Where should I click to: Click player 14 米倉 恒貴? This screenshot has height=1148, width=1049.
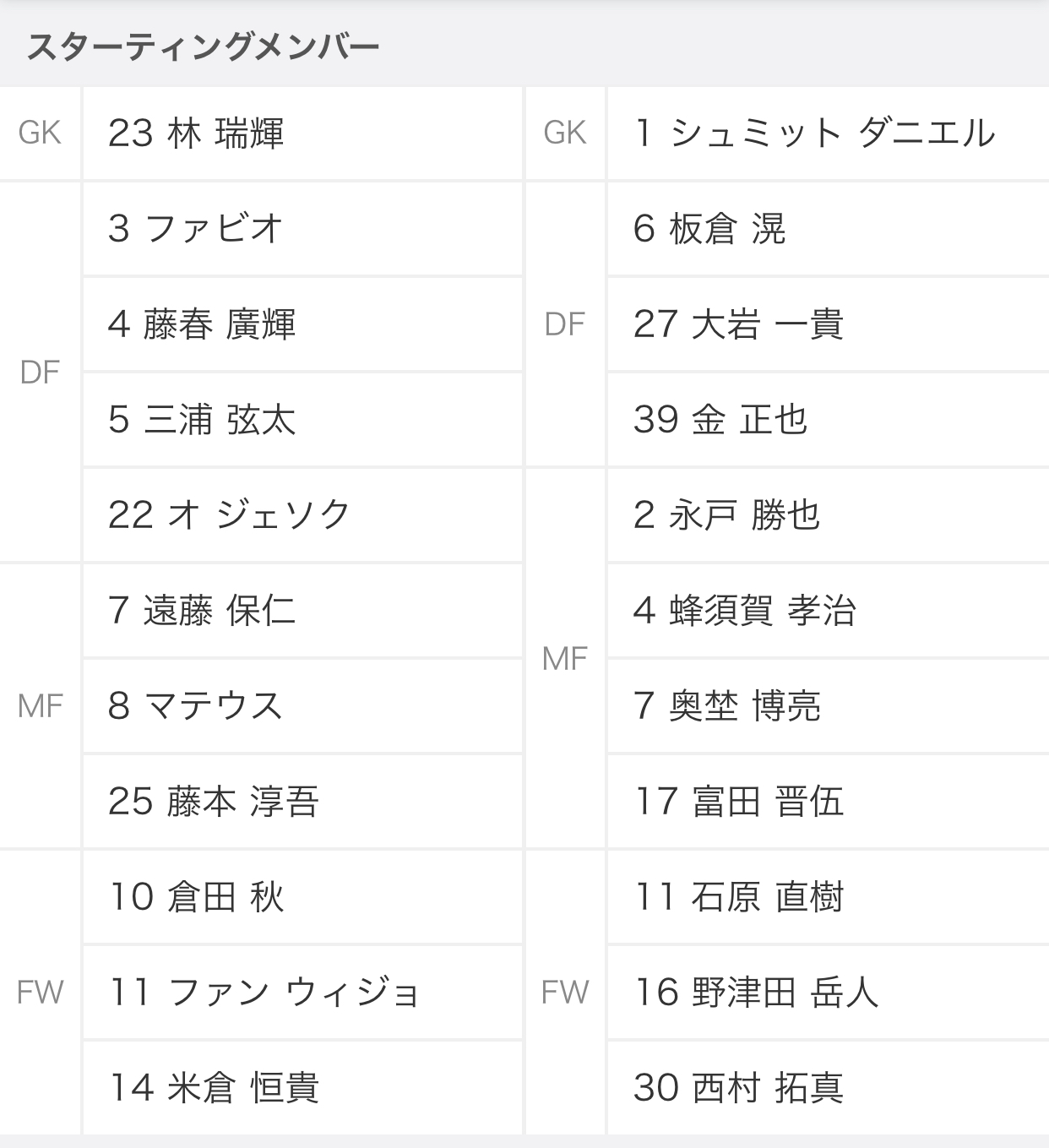coord(215,1088)
